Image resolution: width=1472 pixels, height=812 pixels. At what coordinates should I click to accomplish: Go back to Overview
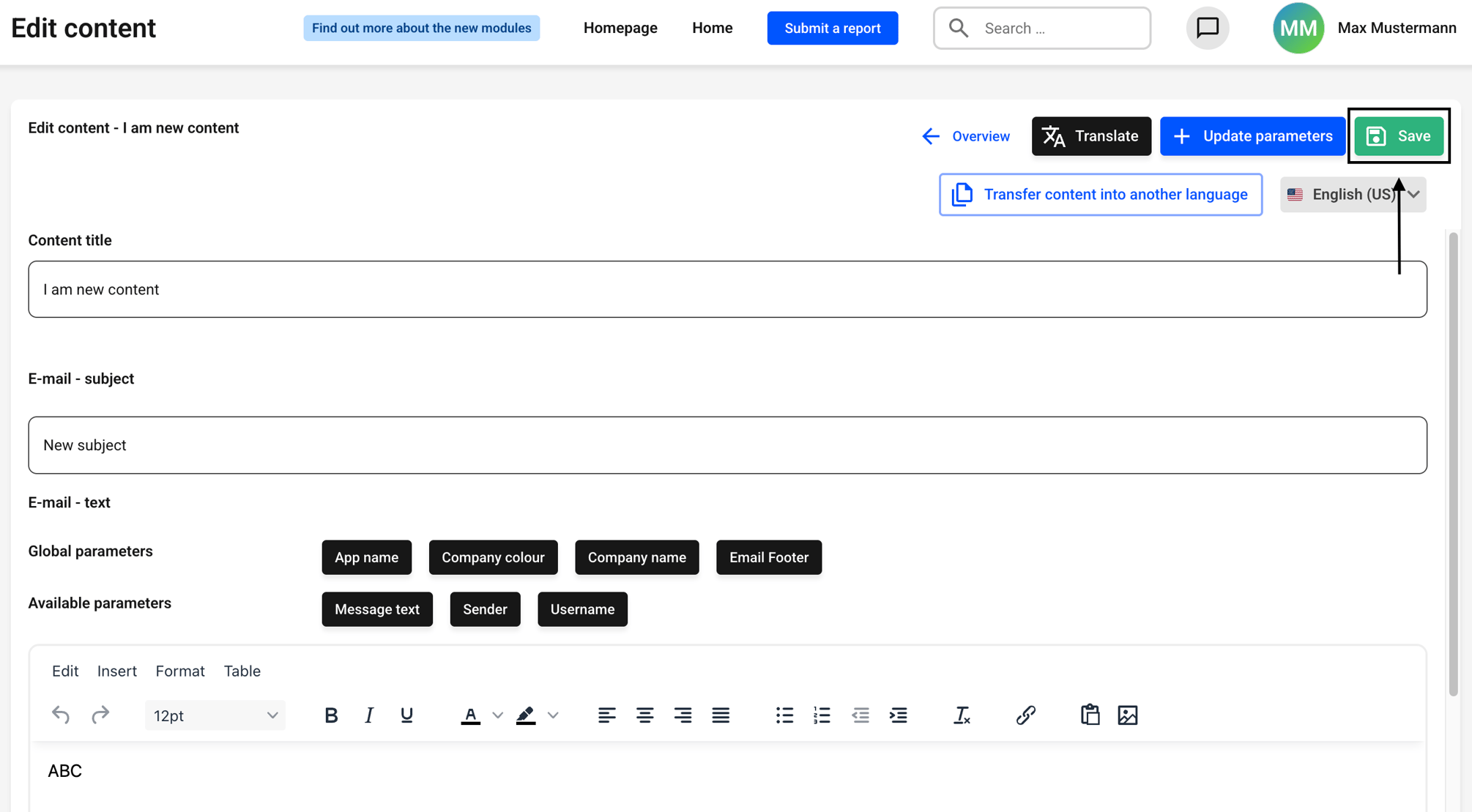tap(966, 136)
